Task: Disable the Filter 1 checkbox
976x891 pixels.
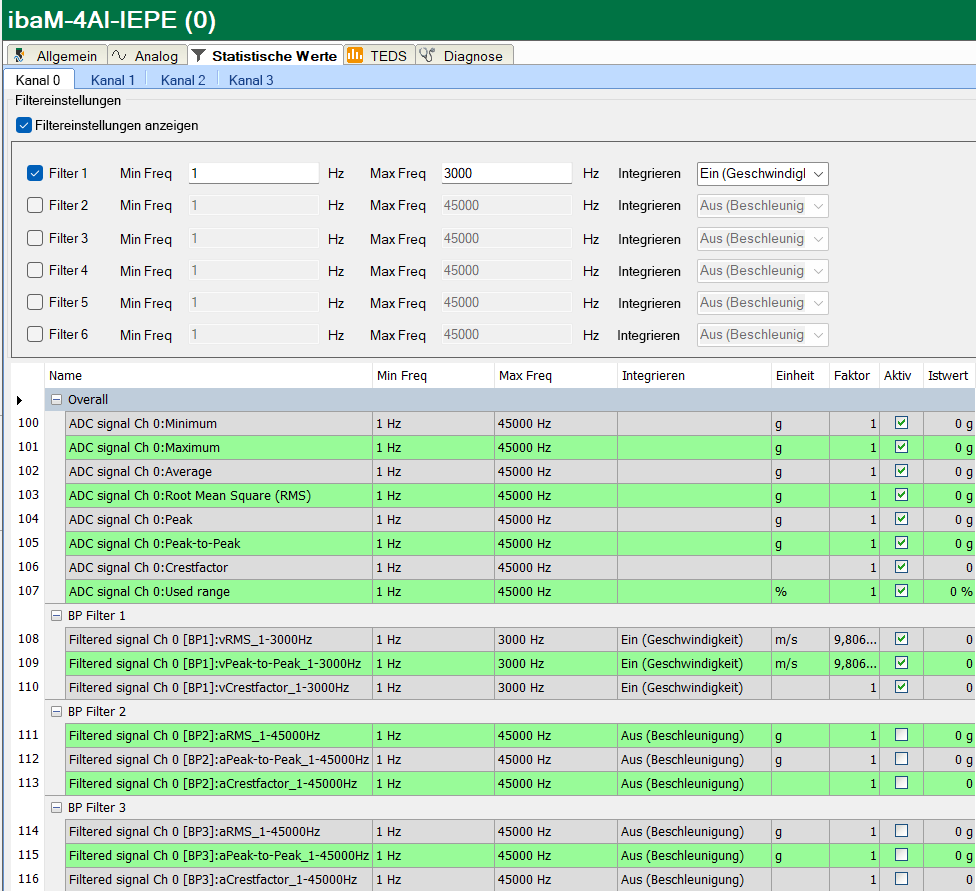Action: pyautogui.click(x=35, y=174)
